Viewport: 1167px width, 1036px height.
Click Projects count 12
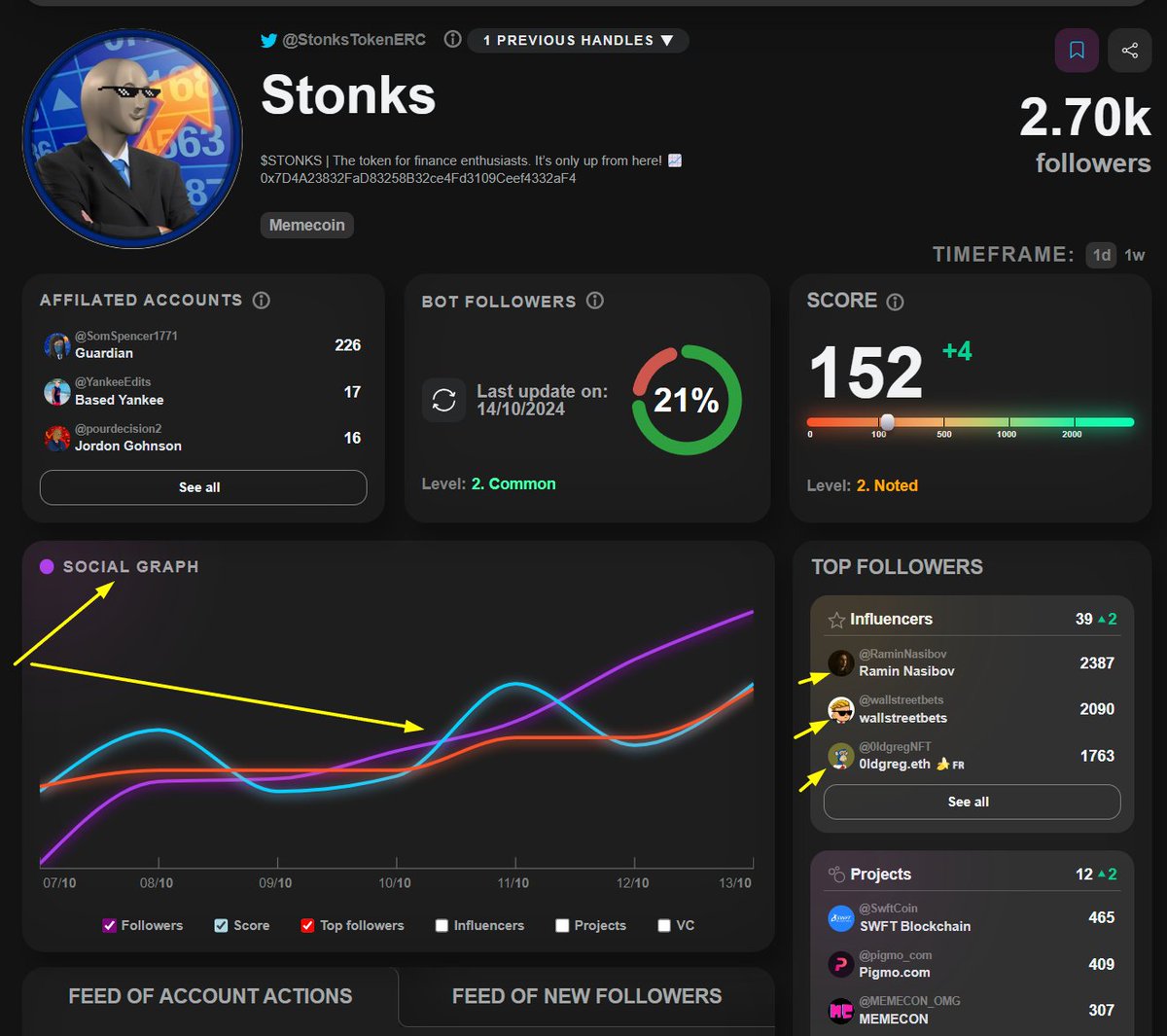pyautogui.click(x=1083, y=875)
